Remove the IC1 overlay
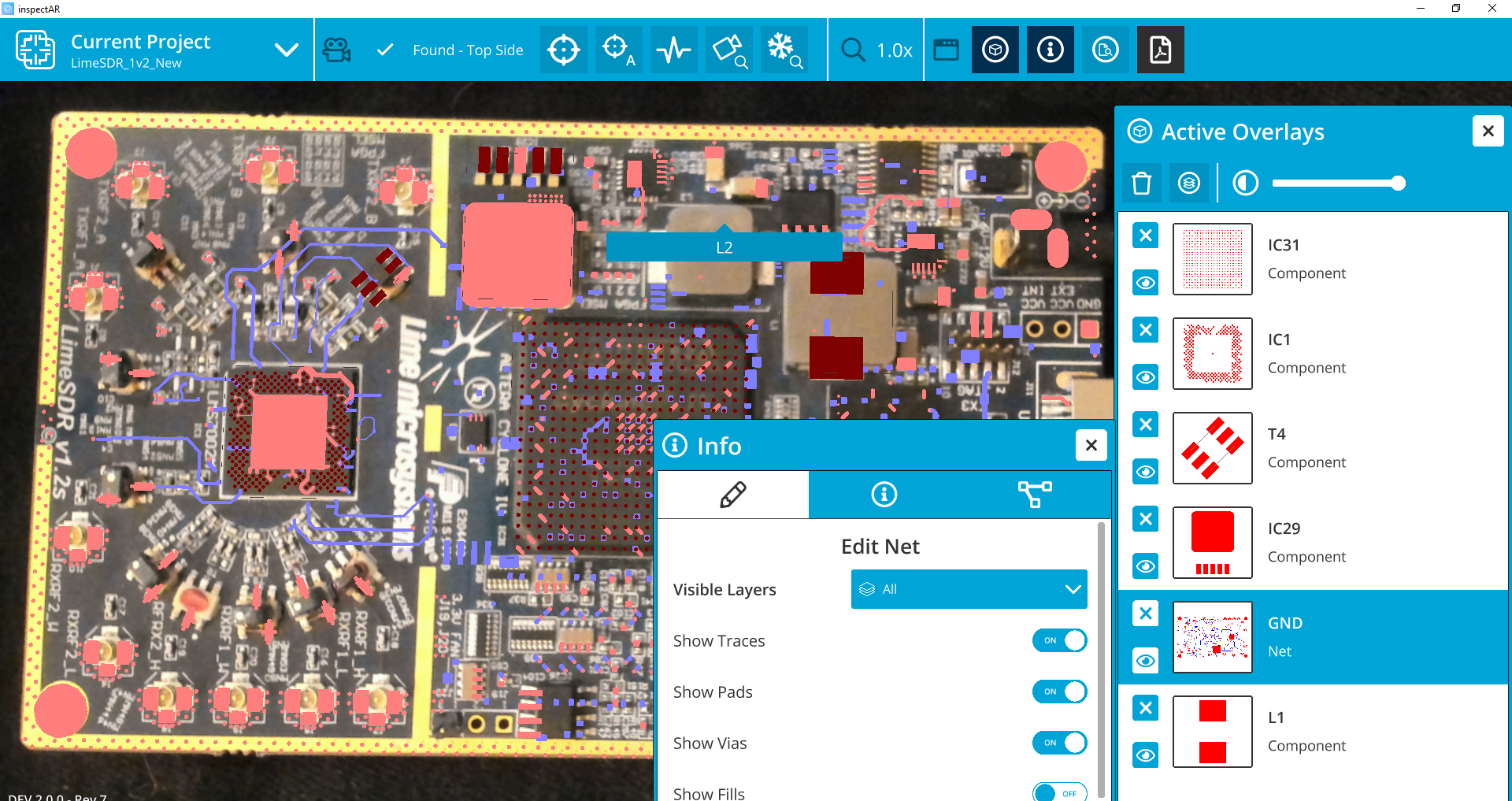 pos(1146,330)
